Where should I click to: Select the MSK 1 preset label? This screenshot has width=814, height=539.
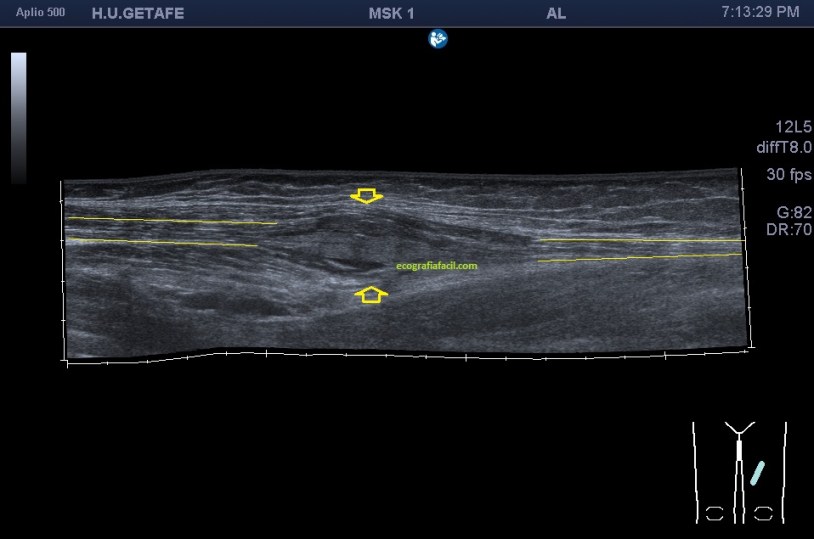coord(392,13)
